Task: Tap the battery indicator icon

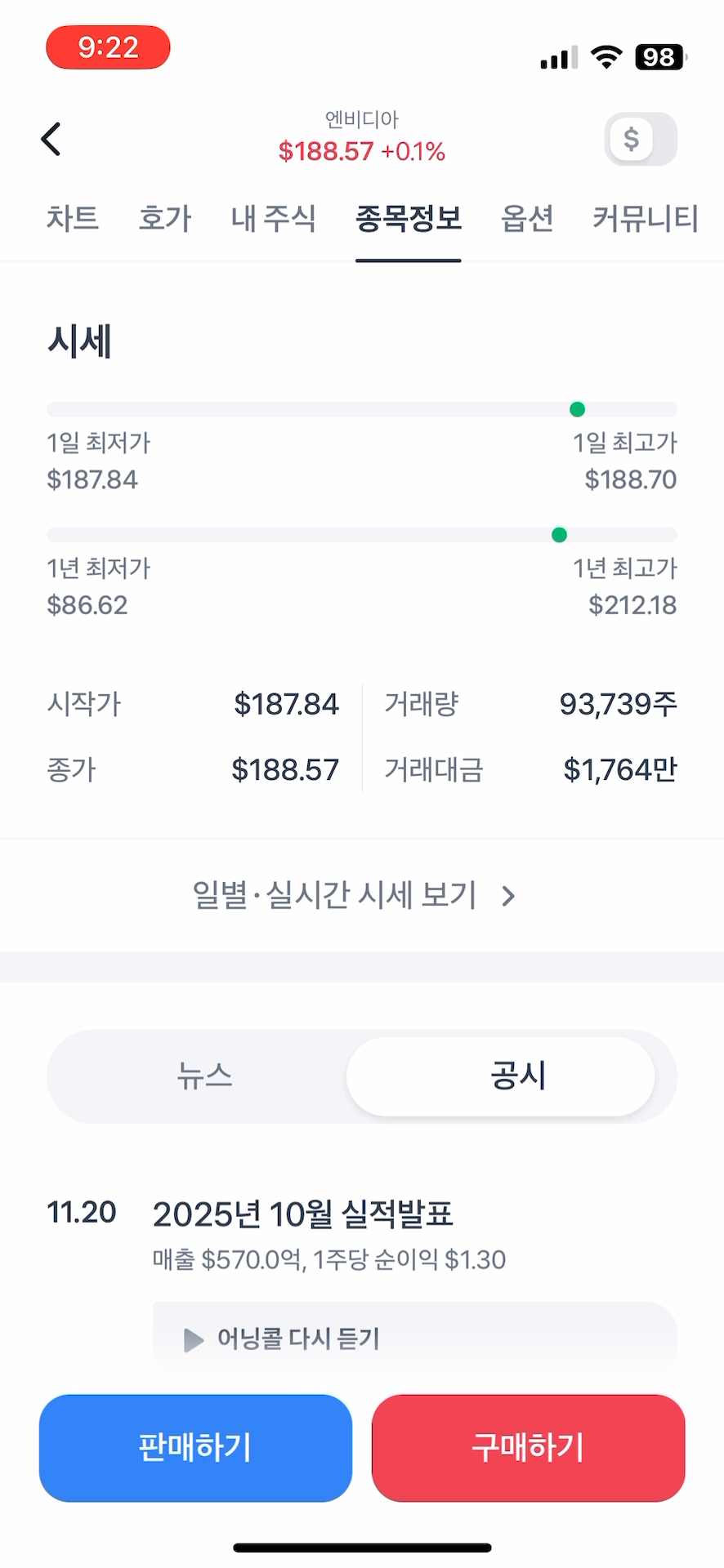Action: [x=660, y=56]
